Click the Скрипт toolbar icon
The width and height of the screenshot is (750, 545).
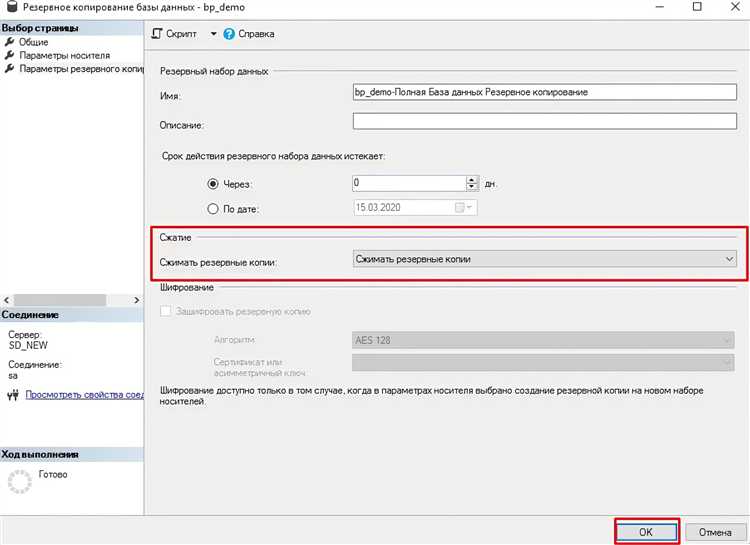point(156,34)
